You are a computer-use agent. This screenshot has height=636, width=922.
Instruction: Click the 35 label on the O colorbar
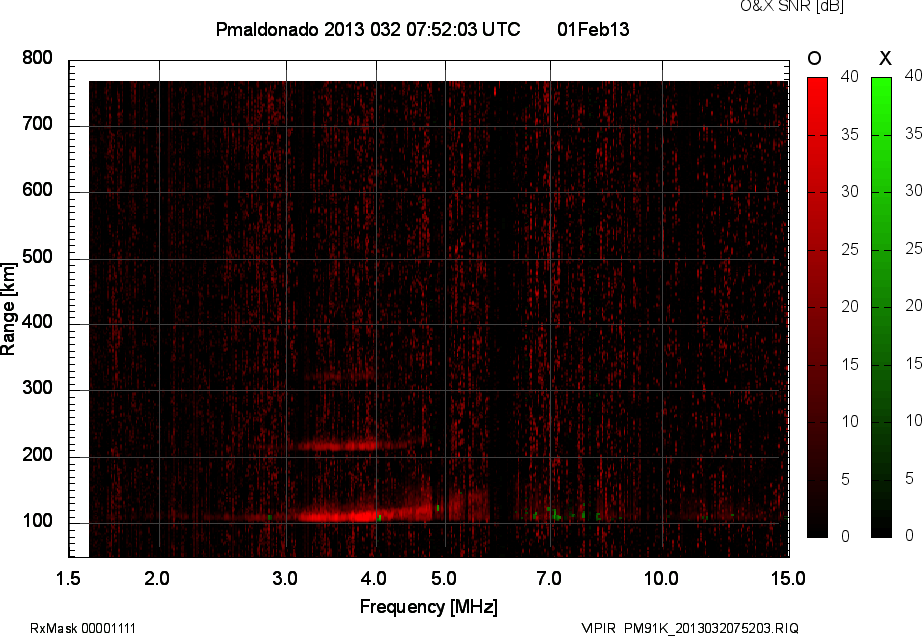point(850,135)
